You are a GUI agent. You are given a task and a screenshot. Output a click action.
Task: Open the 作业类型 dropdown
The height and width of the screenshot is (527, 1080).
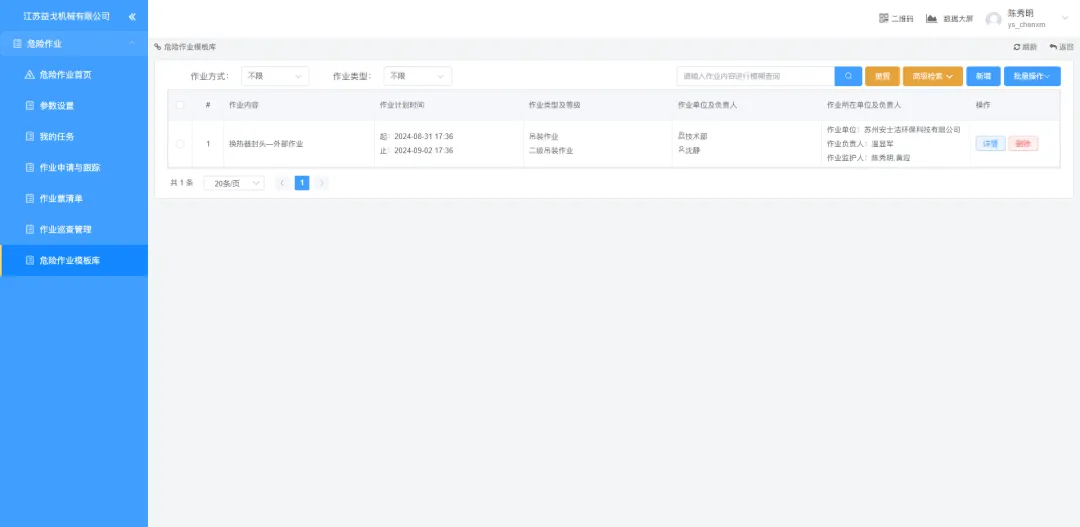pyautogui.click(x=417, y=76)
